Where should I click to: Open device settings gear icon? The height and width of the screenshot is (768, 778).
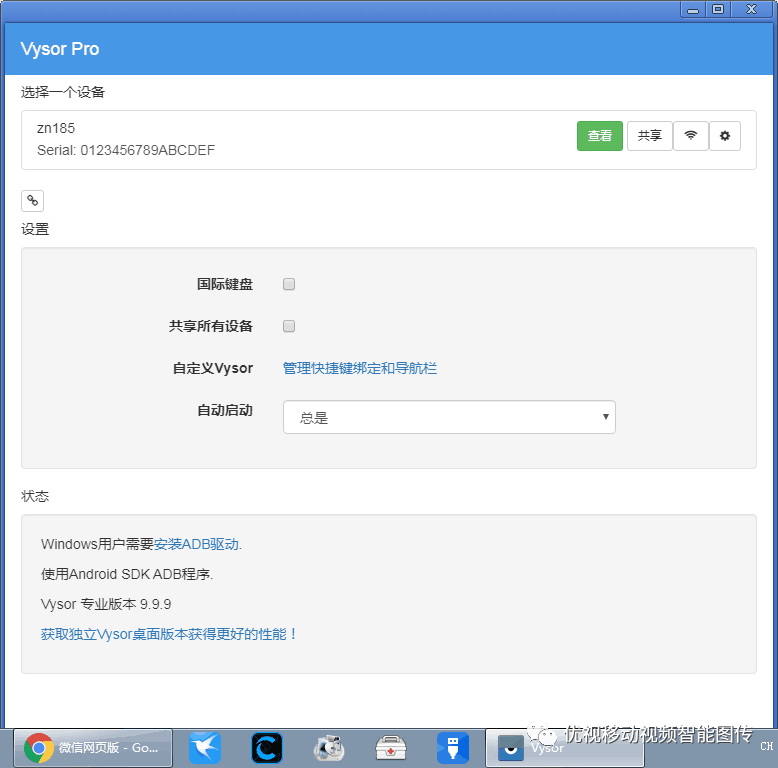tap(724, 136)
